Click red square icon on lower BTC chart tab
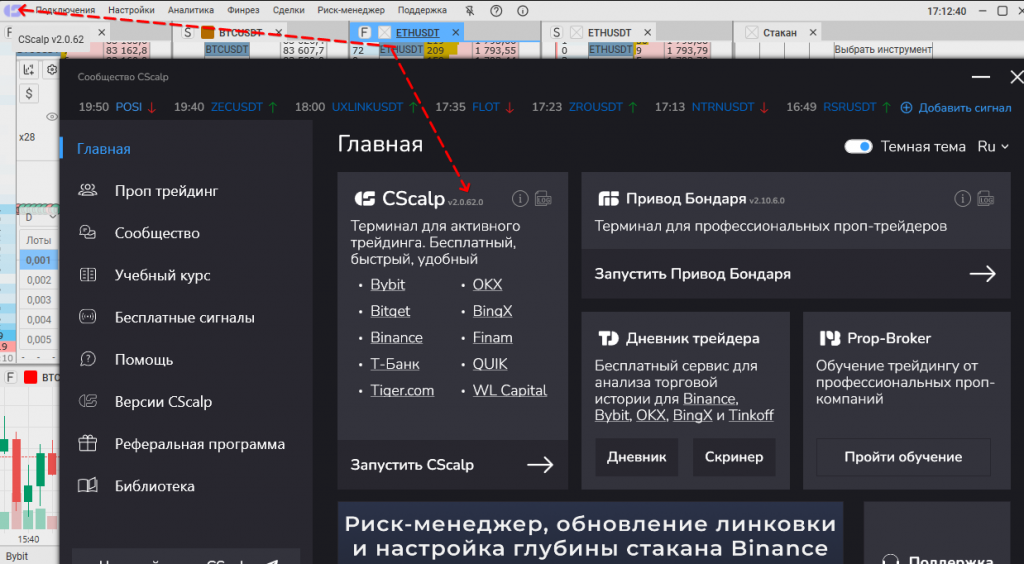This screenshot has width=1024, height=564. click(30, 377)
